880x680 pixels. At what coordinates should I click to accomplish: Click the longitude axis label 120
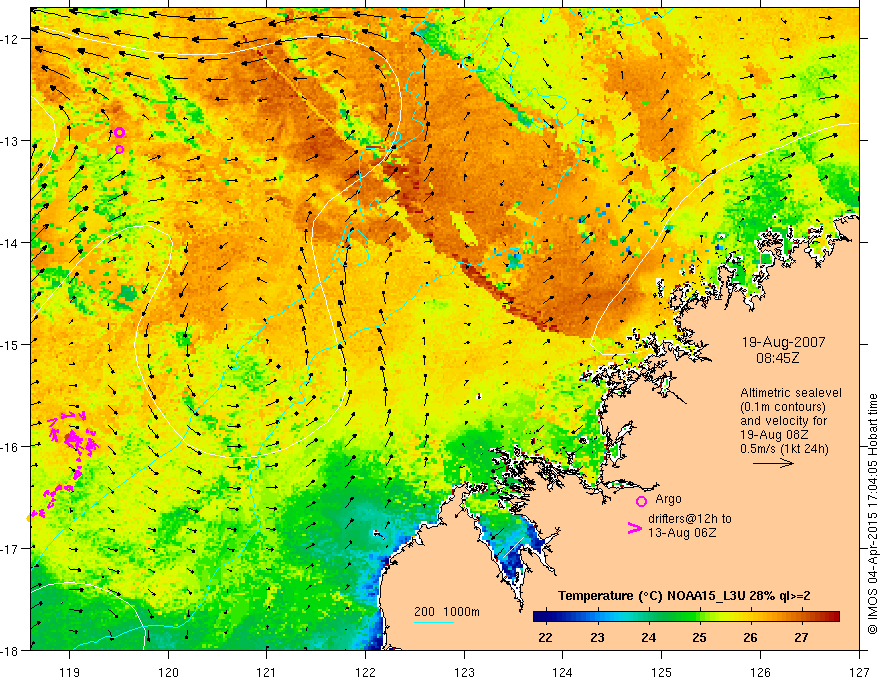tap(168, 672)
